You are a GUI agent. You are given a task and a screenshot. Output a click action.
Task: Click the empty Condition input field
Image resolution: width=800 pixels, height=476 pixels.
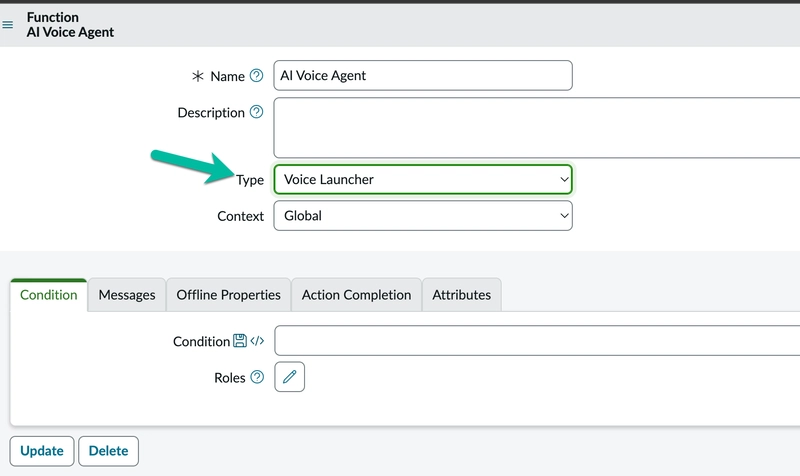(x=536, y=341)
